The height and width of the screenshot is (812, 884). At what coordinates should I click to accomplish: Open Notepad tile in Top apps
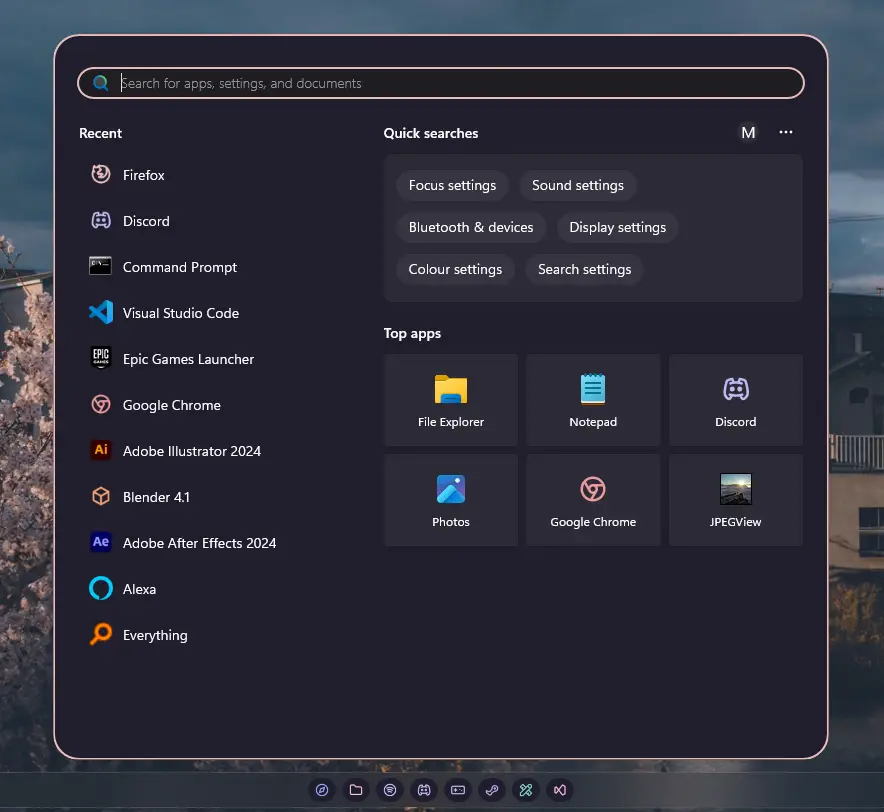tap(593, 400)
